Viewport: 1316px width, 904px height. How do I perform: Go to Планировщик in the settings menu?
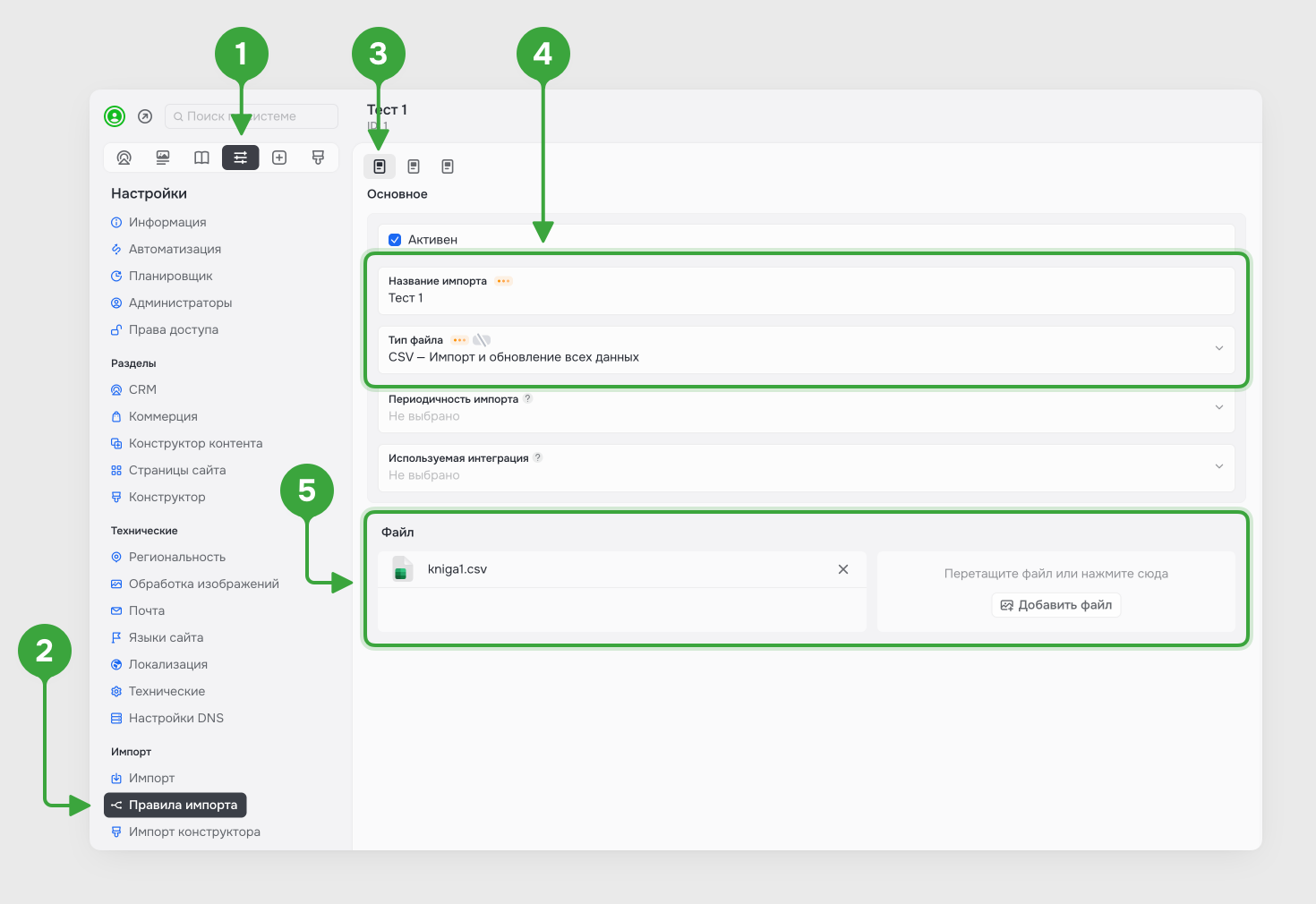click(170, 276)
